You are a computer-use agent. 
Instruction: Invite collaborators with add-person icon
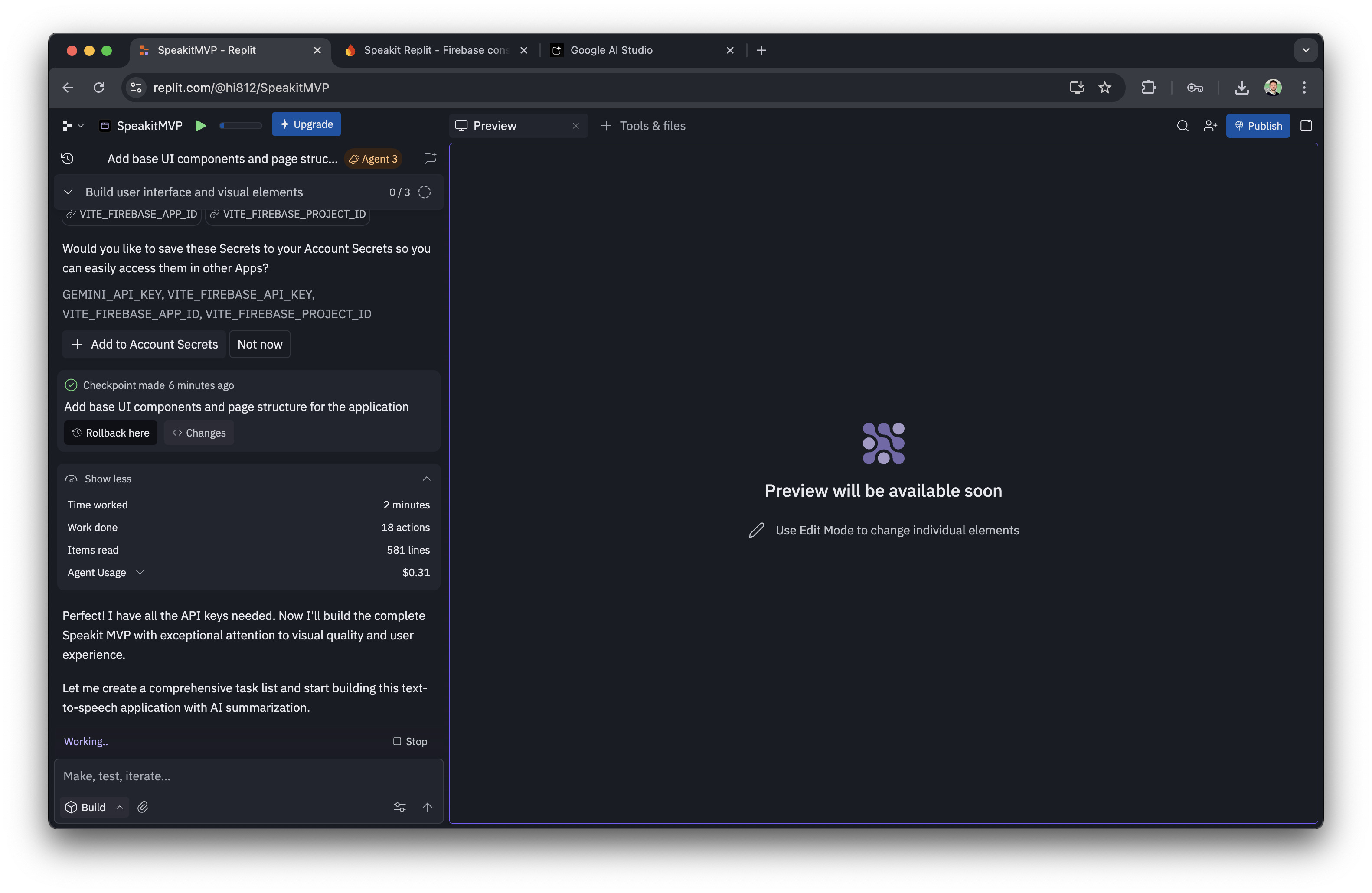pos(1210,126)
